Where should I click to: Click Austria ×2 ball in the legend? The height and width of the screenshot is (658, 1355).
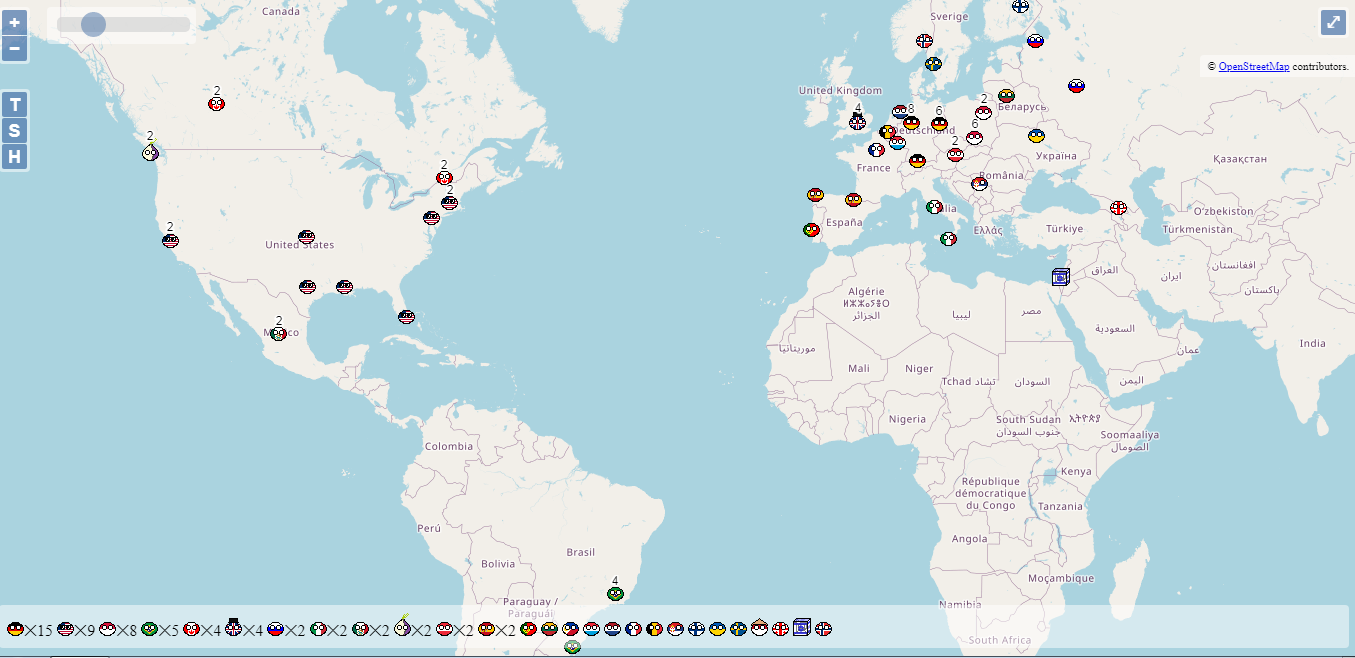[444, 629]
